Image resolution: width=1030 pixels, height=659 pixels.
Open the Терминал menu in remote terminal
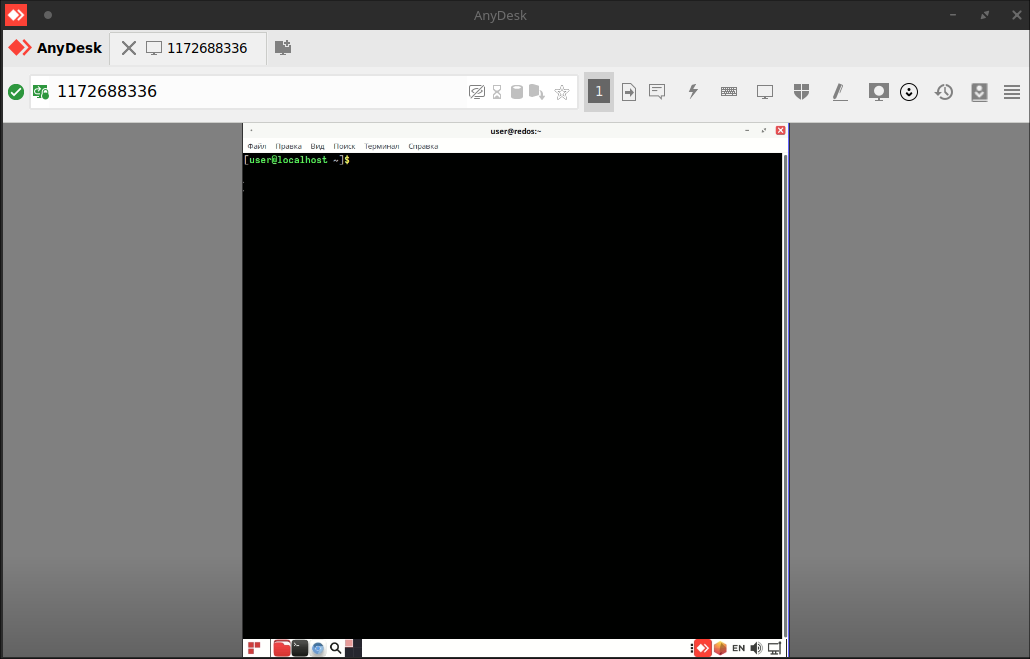(381, 146)
